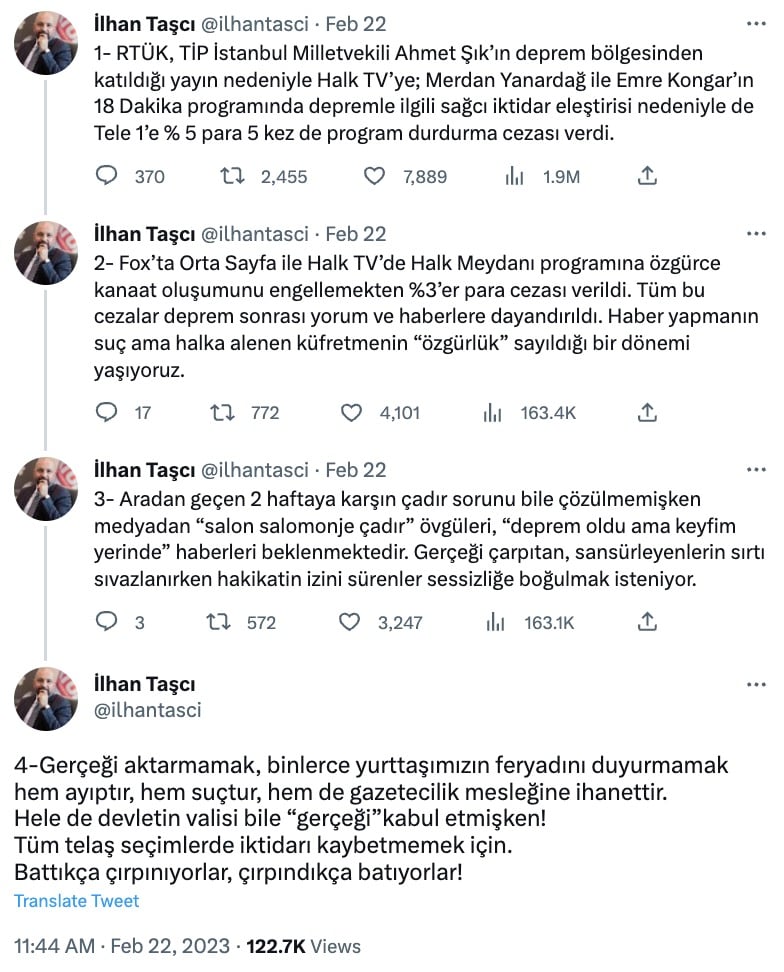784x972 pixels.
Task: Like the first tweet with 7,889 likes
Action: click(374, 176)
